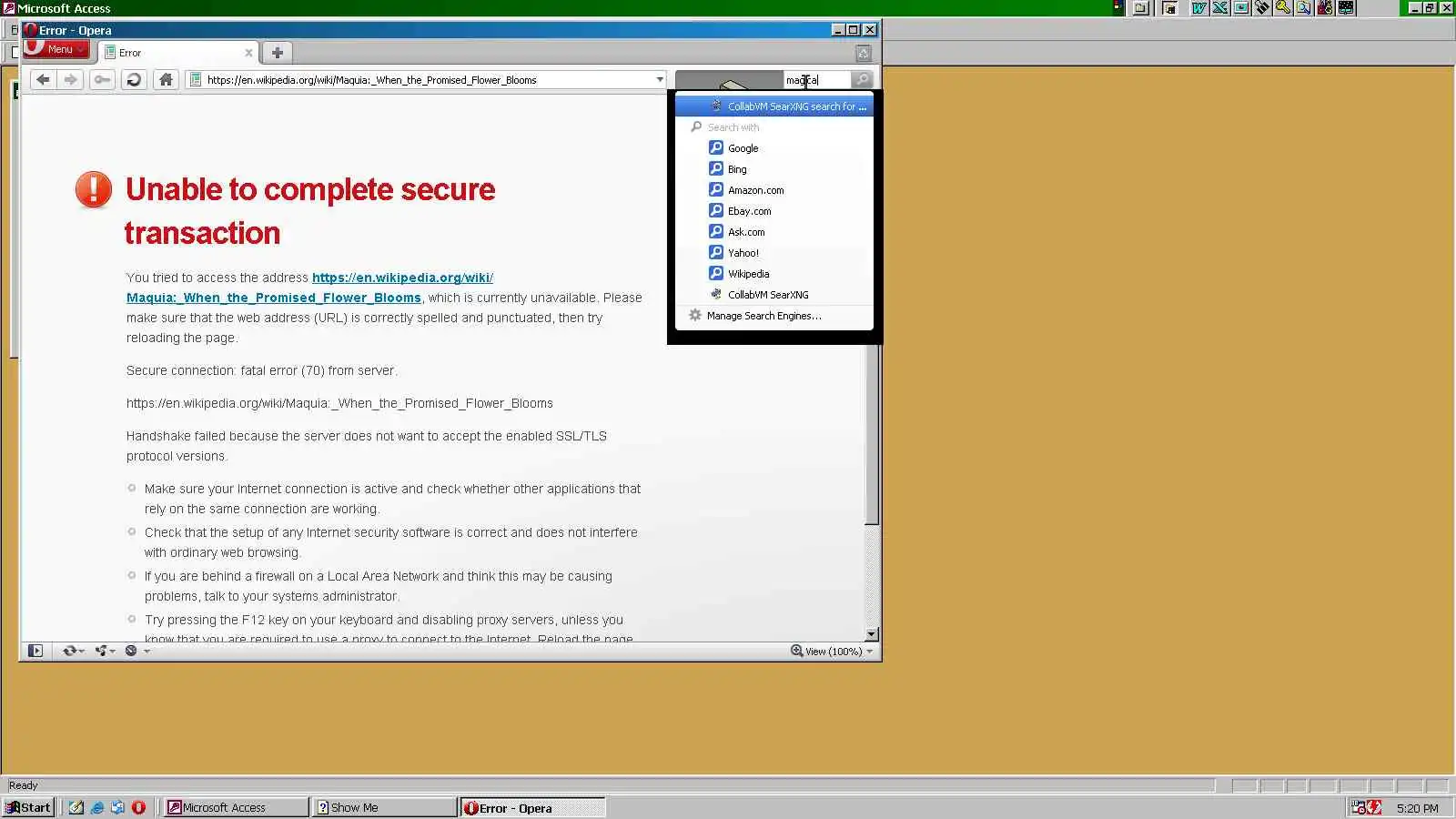Choose CollabVM SearXNG search for suggestion
The width and height of the screenshot is (1456, 819).
pos(774,106)
